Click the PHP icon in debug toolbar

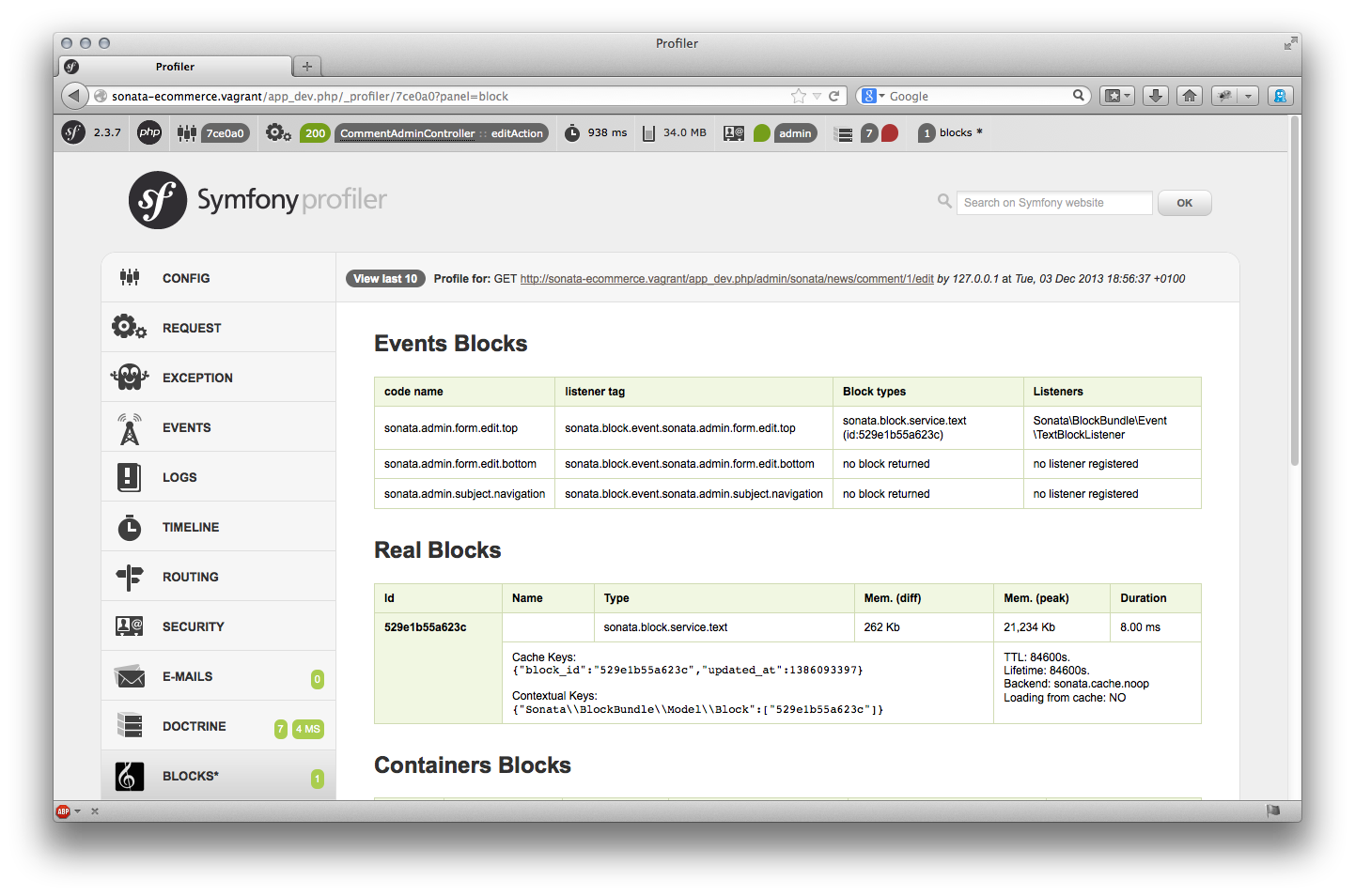[x=149, y=132]
